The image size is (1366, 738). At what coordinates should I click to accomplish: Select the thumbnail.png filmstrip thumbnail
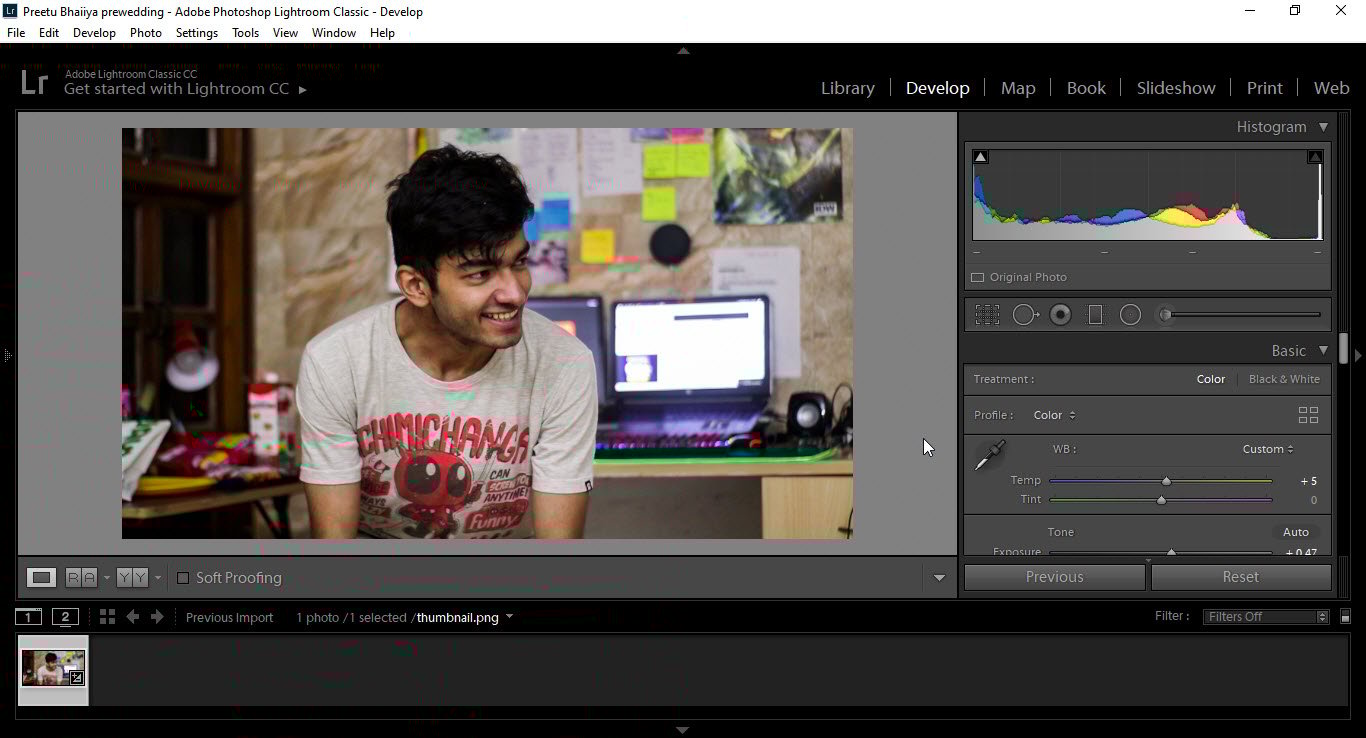[x=53, y=670]
